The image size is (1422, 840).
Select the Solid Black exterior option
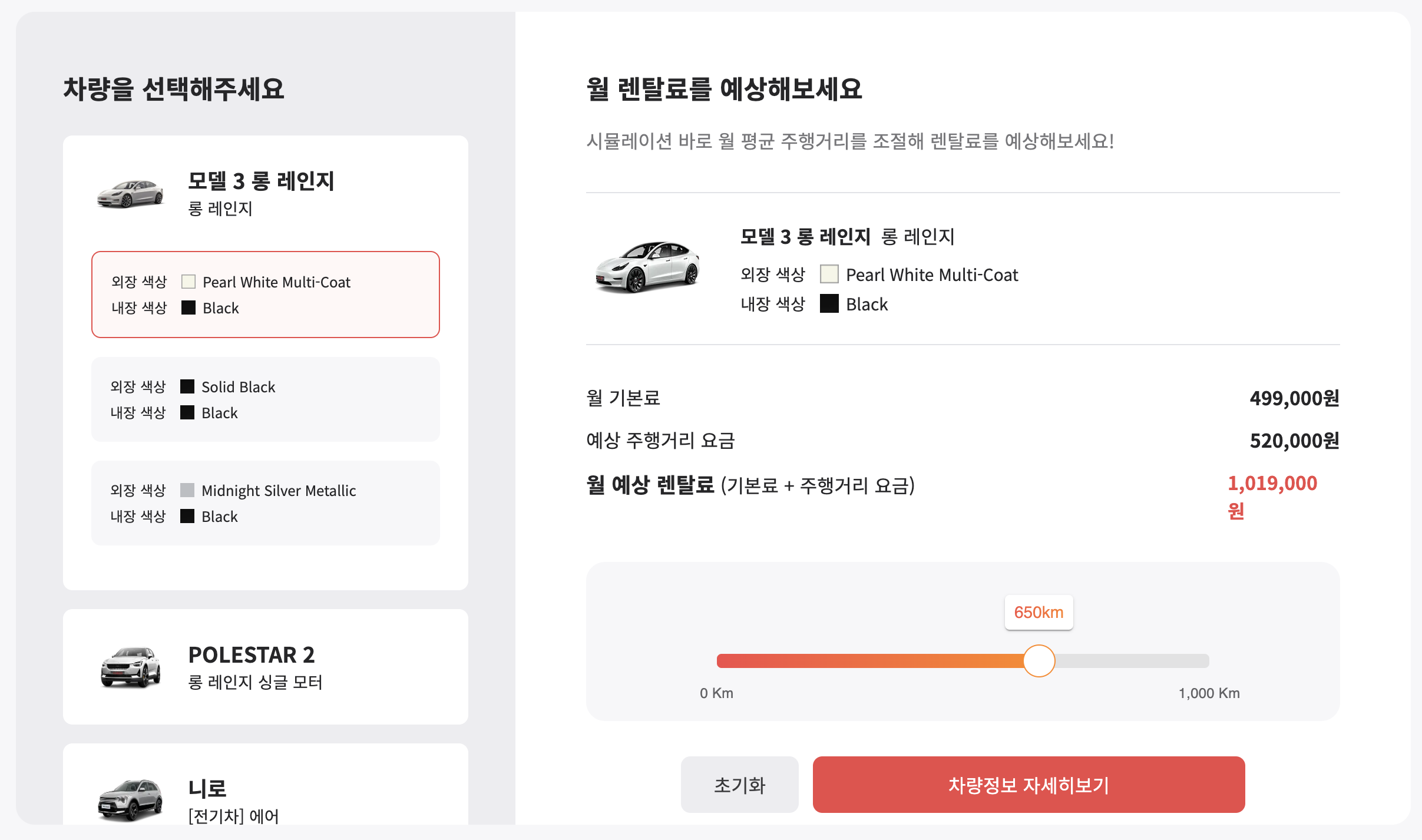click(x=266, y=399)
